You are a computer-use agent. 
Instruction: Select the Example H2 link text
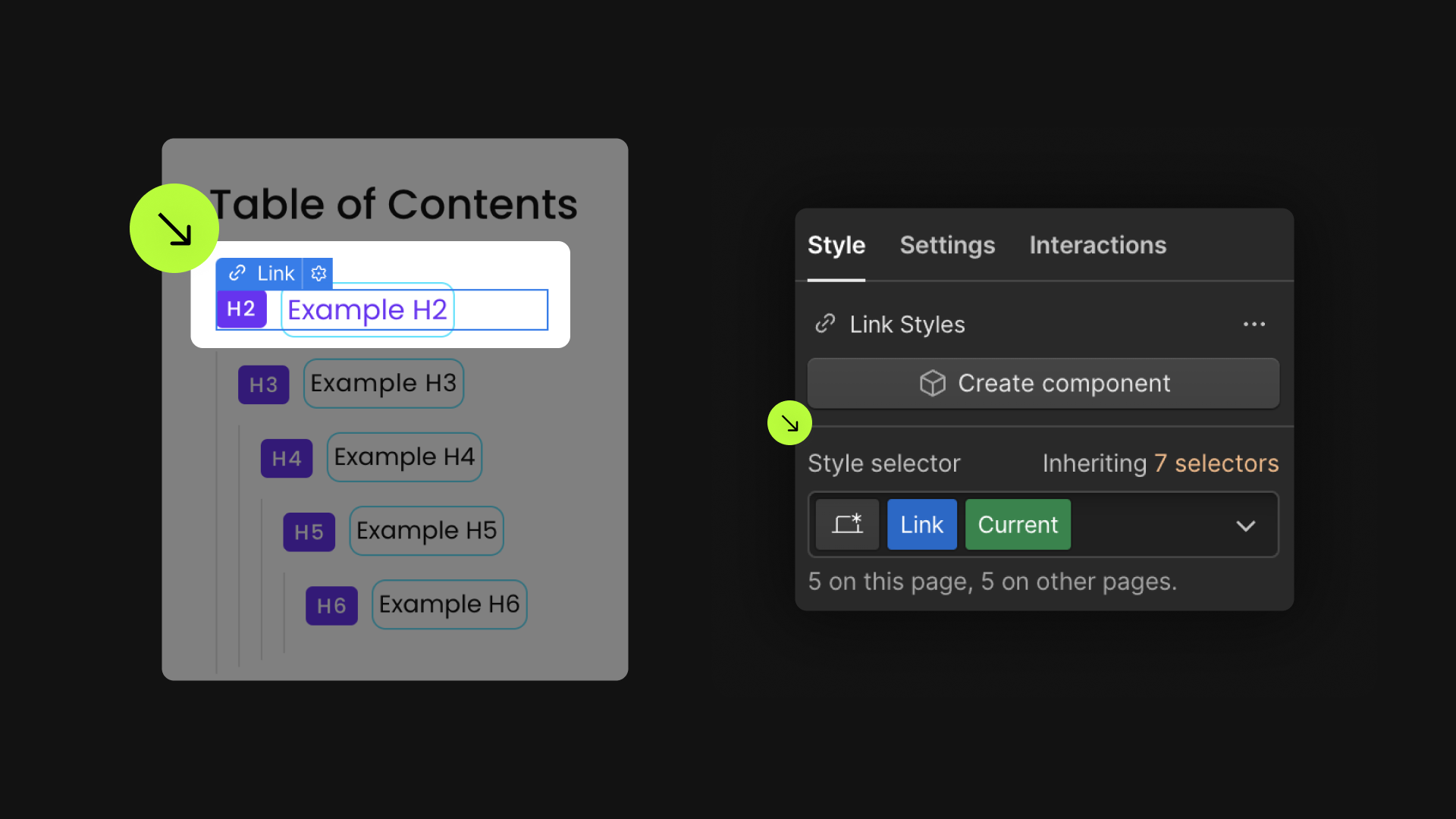367,309
